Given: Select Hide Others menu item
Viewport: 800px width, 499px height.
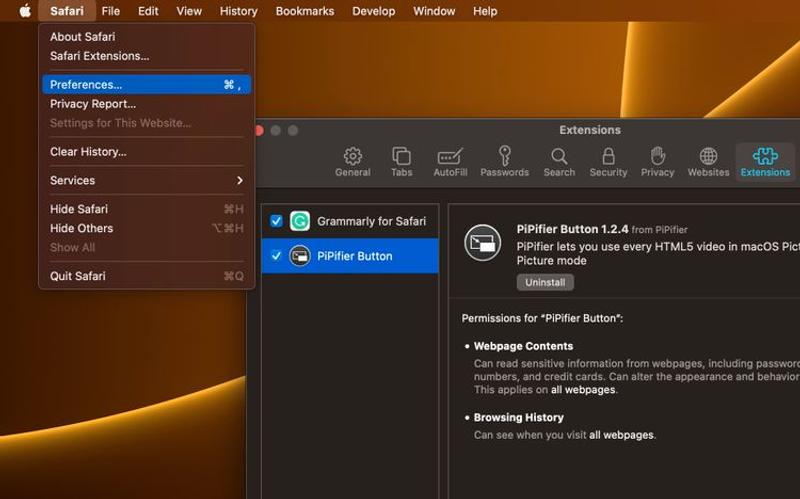Looking at the screenshot, I should click(146, 228).
